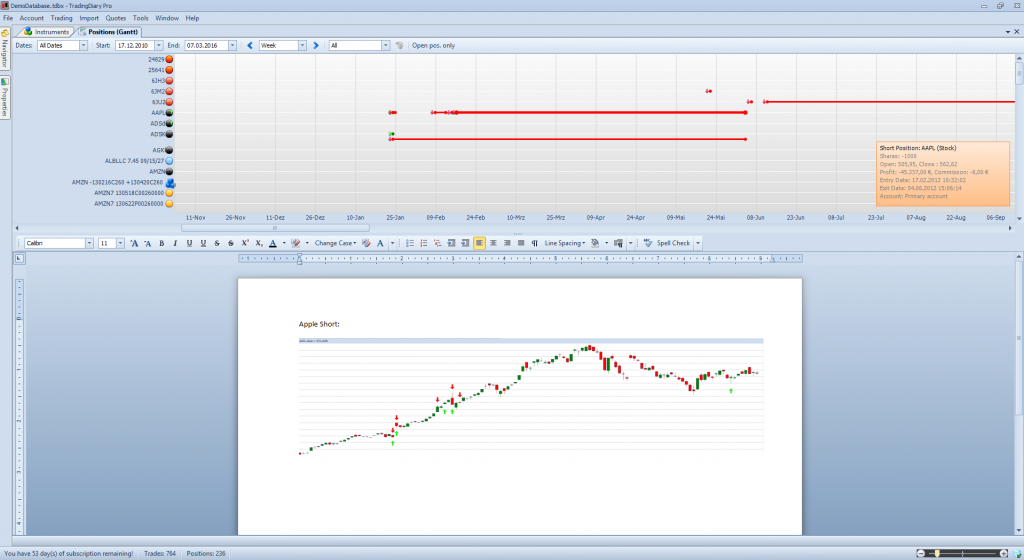Open the Tools menu
Screen dimensions: 1024x560
140,18
